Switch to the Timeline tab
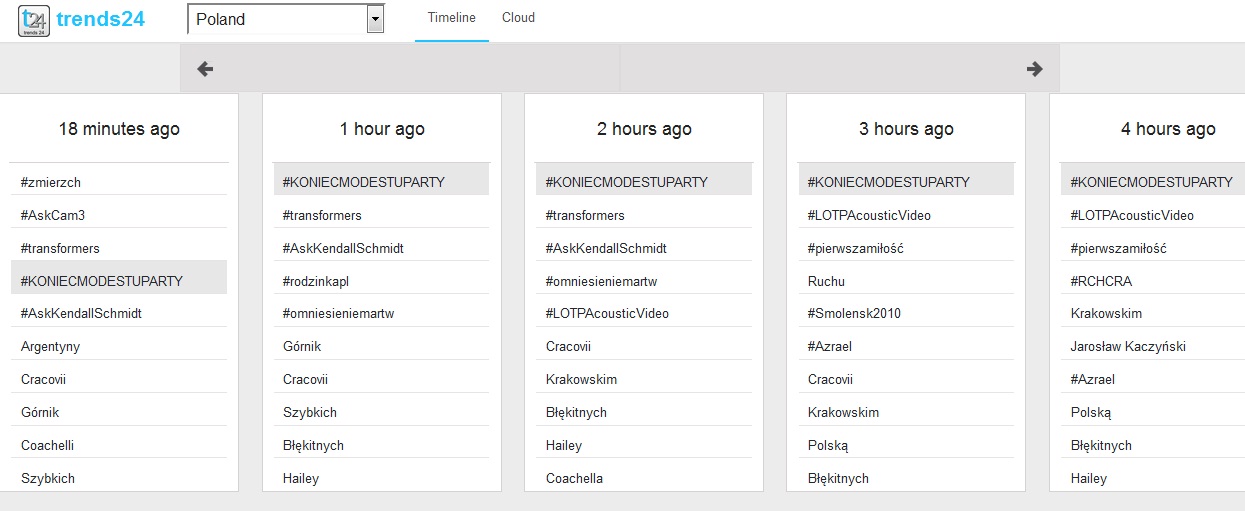 (451, 18)
